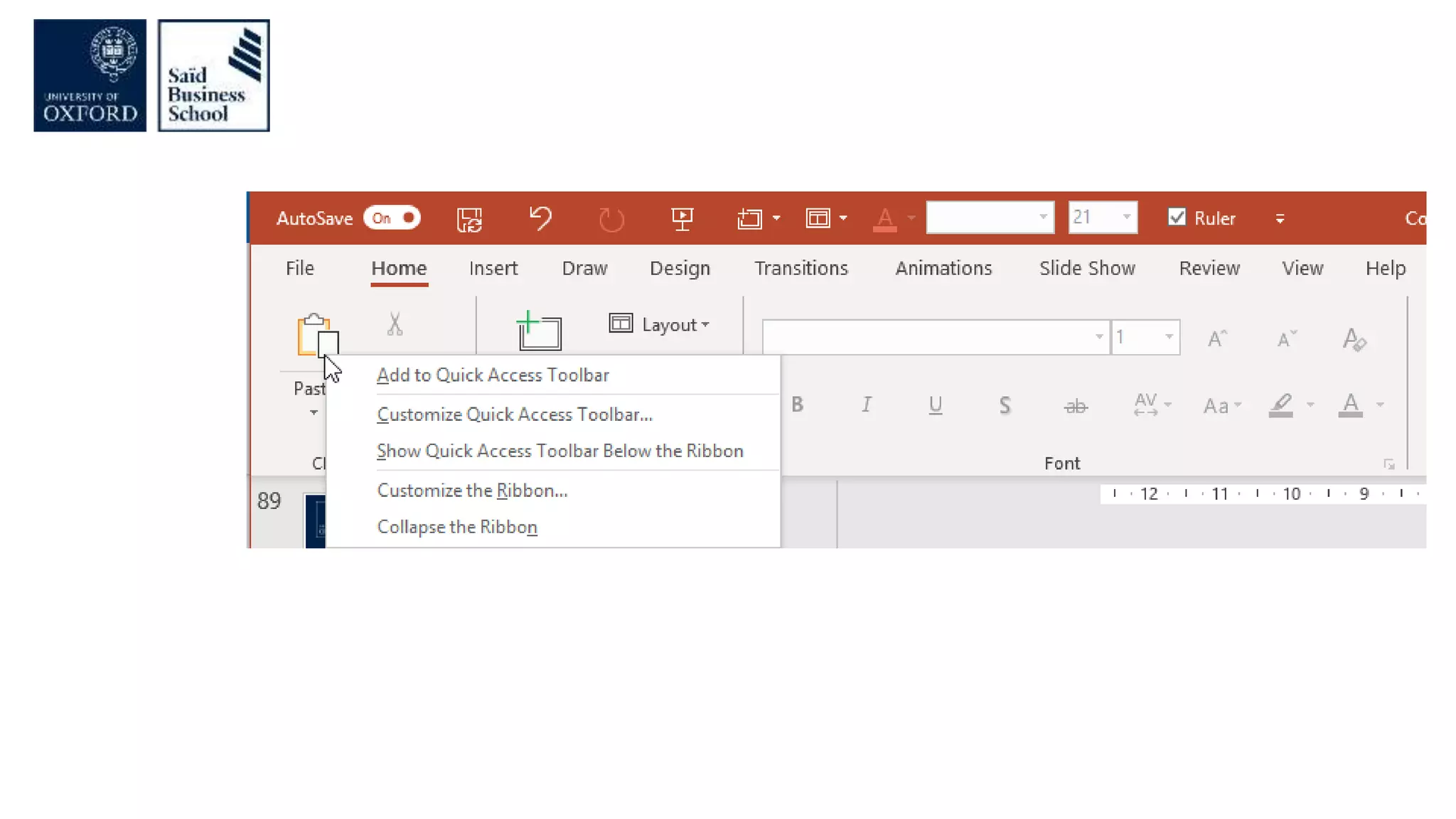This screenshot has height=819, width=1456.
Task: Click the Undo arrow icon
Action: coord(540,218)
